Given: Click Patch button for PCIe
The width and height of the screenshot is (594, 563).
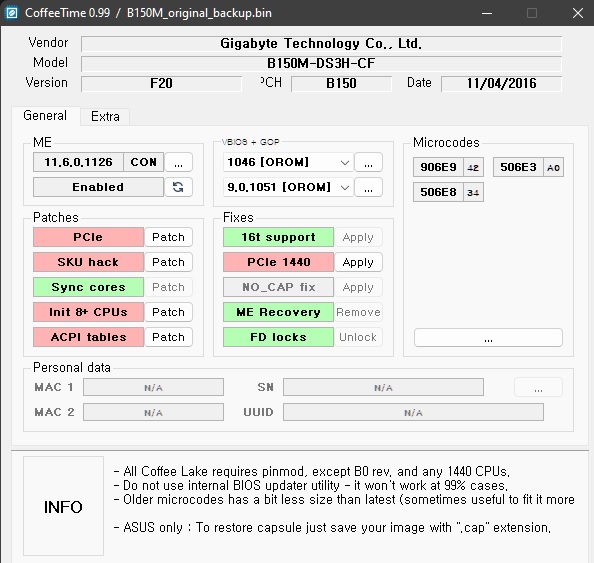Looking at the screenshot, I should pos(168,237).
